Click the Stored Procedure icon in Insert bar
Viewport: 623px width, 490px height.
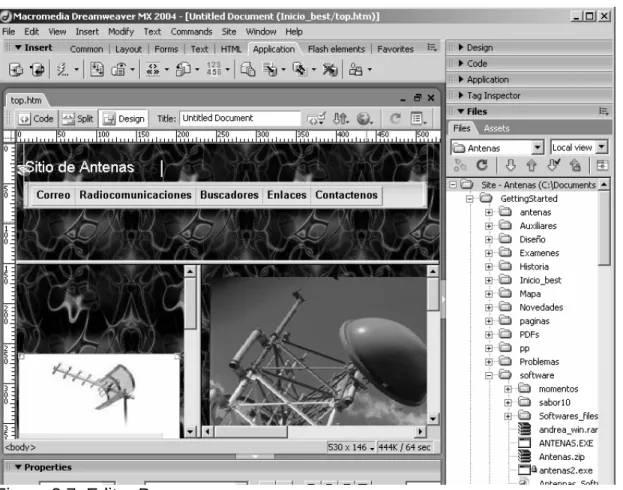point(37,70)
